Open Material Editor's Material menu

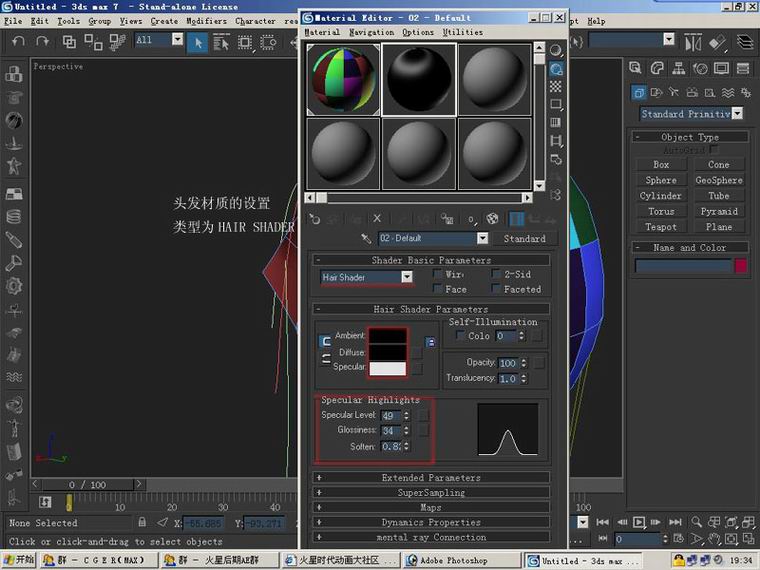(x=322, y=32)
